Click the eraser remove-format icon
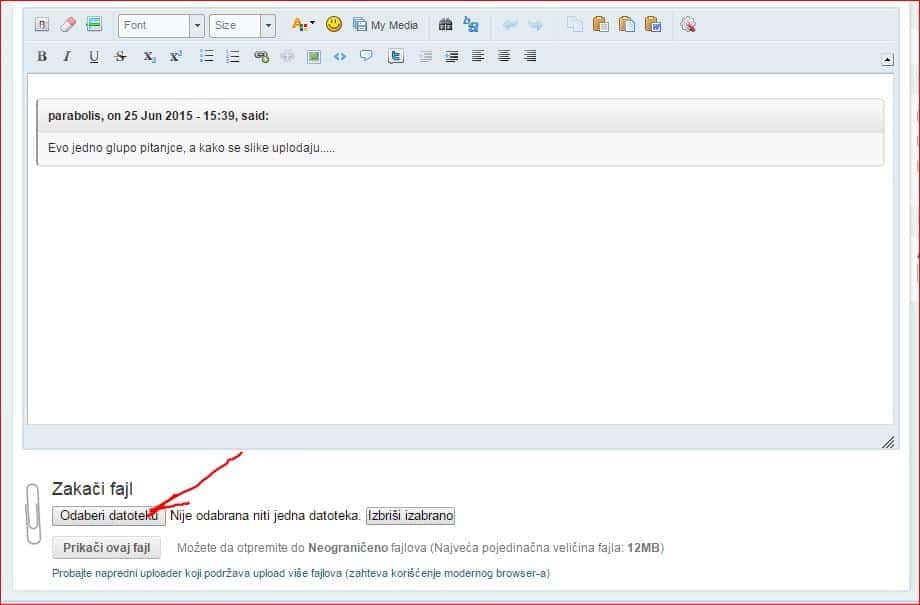This screenshot has width=920, height=605. [x=68, y=25]
